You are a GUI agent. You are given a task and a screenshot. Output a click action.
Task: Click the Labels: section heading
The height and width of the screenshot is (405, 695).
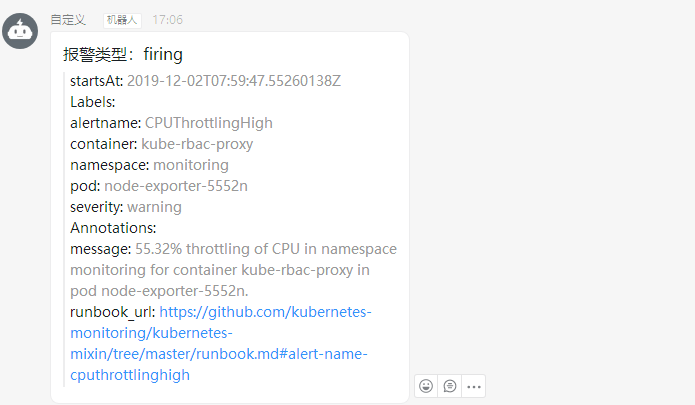click(x=93, y=102)
